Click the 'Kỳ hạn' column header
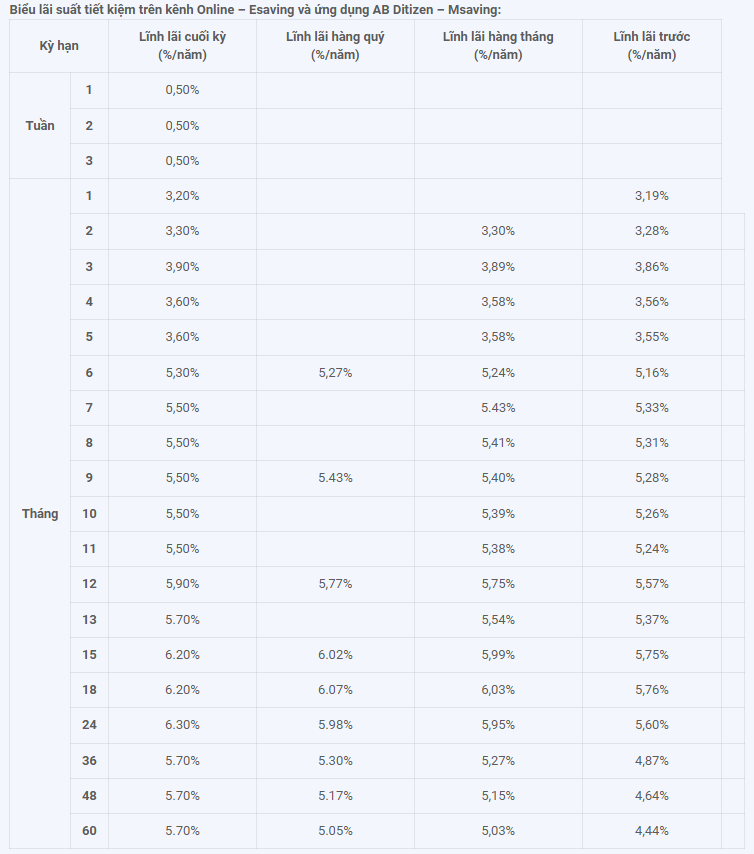 tap(59, 46)
